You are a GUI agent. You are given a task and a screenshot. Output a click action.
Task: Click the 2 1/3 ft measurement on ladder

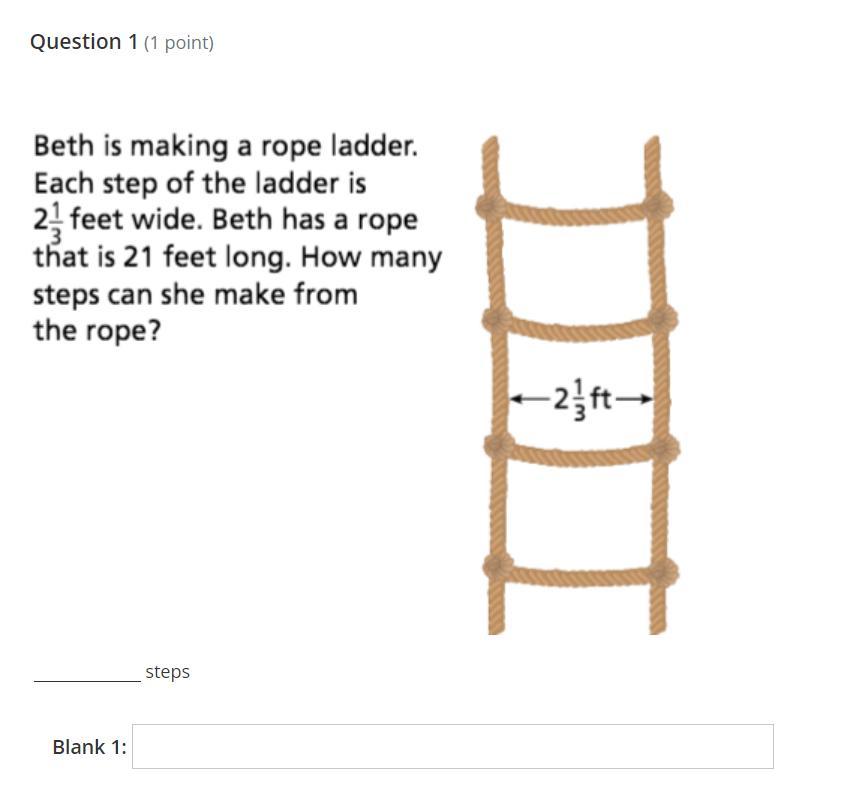coord(581,400)
